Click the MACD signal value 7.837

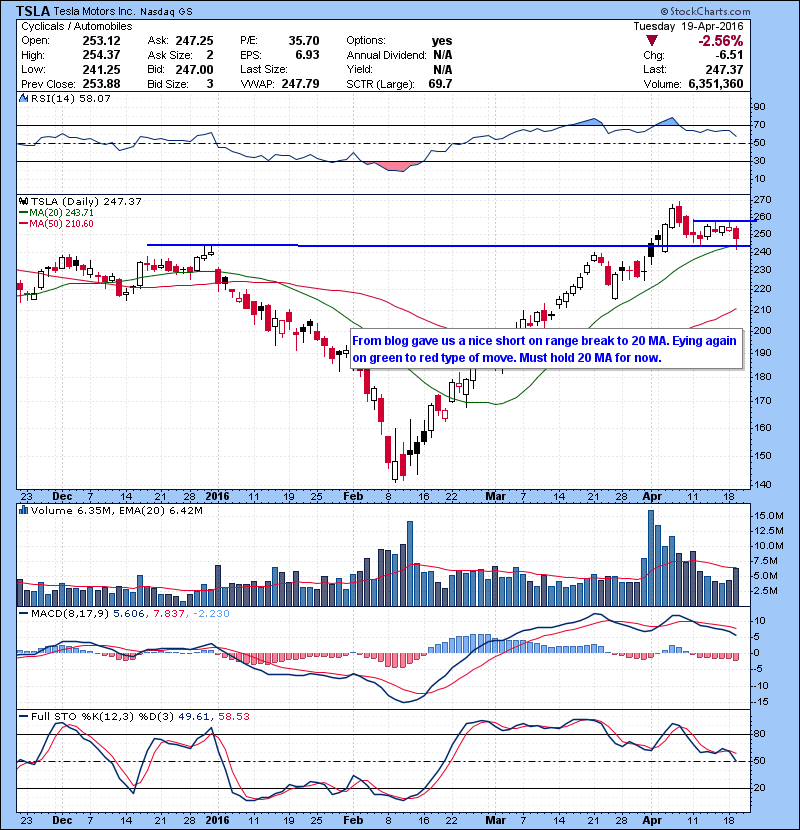coord(169,614)
